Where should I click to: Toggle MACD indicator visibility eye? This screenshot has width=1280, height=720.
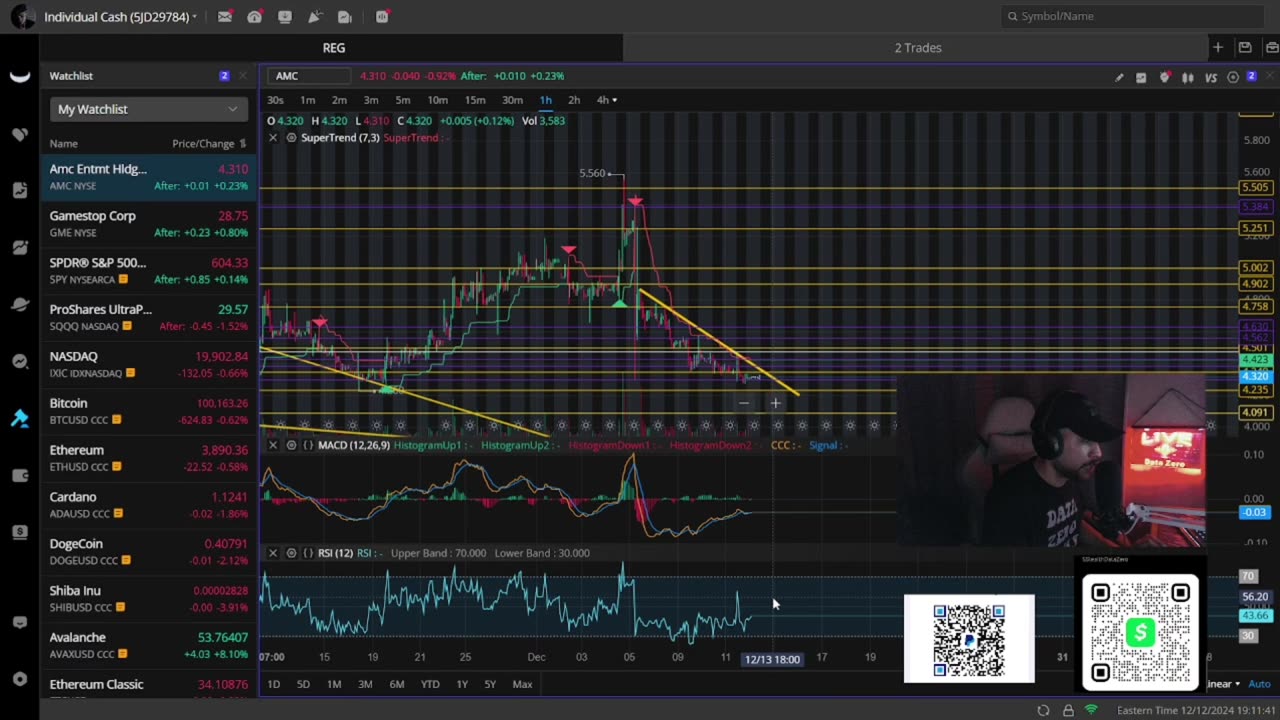point(291,445)
